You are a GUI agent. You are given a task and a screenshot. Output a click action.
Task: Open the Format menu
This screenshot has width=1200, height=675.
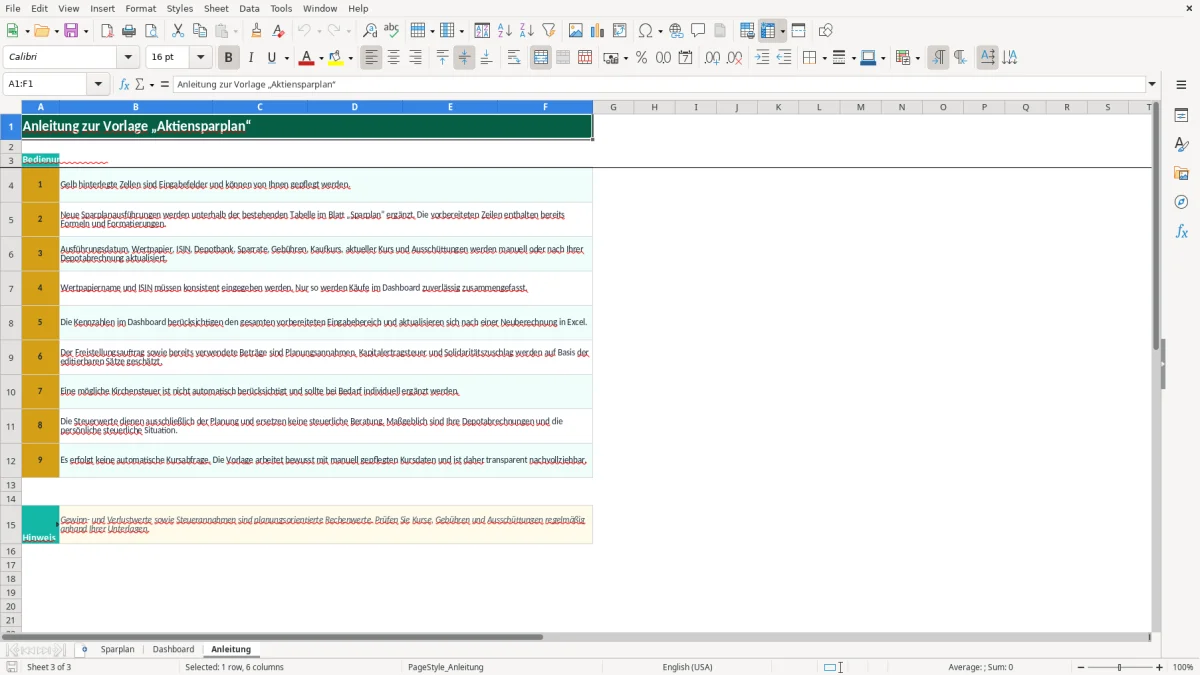[140, 8]
